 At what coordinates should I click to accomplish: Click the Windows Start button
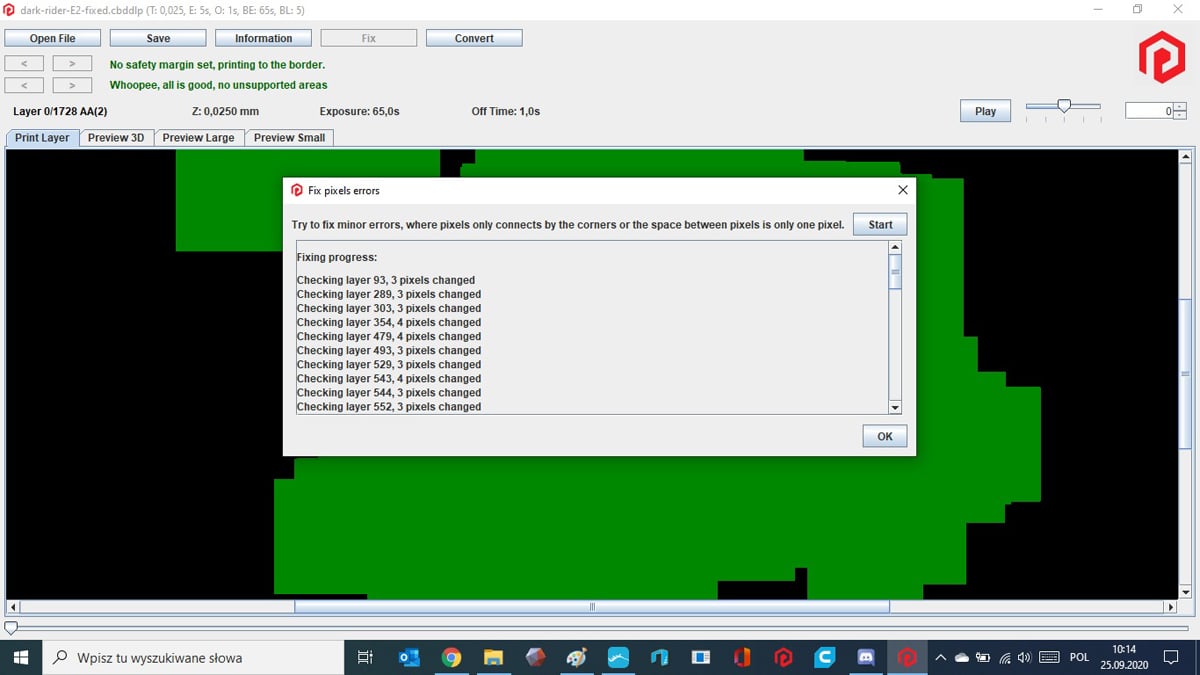click(x=20, y=657)
